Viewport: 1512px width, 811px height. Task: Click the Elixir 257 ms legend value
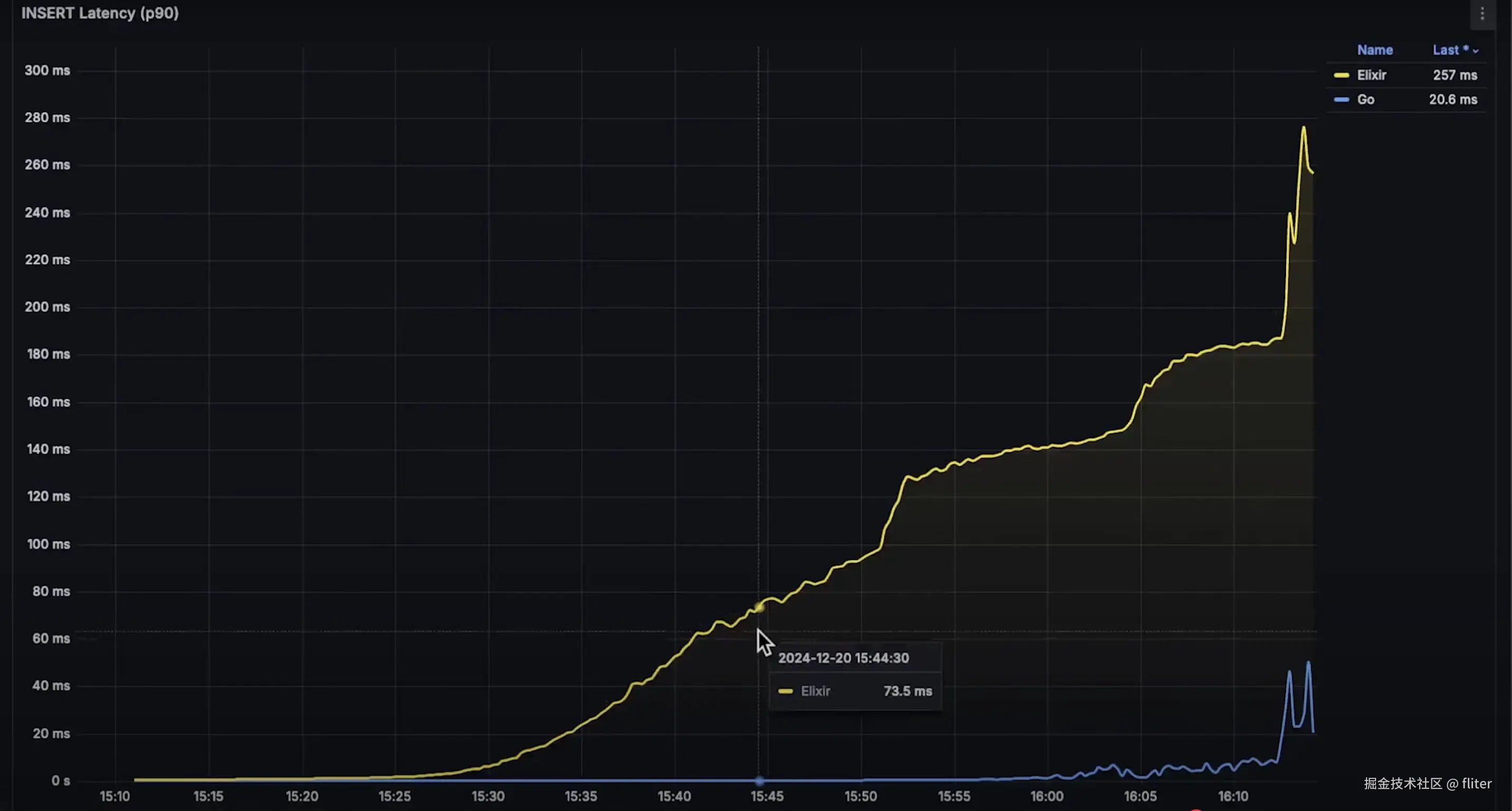point(1455,75)
